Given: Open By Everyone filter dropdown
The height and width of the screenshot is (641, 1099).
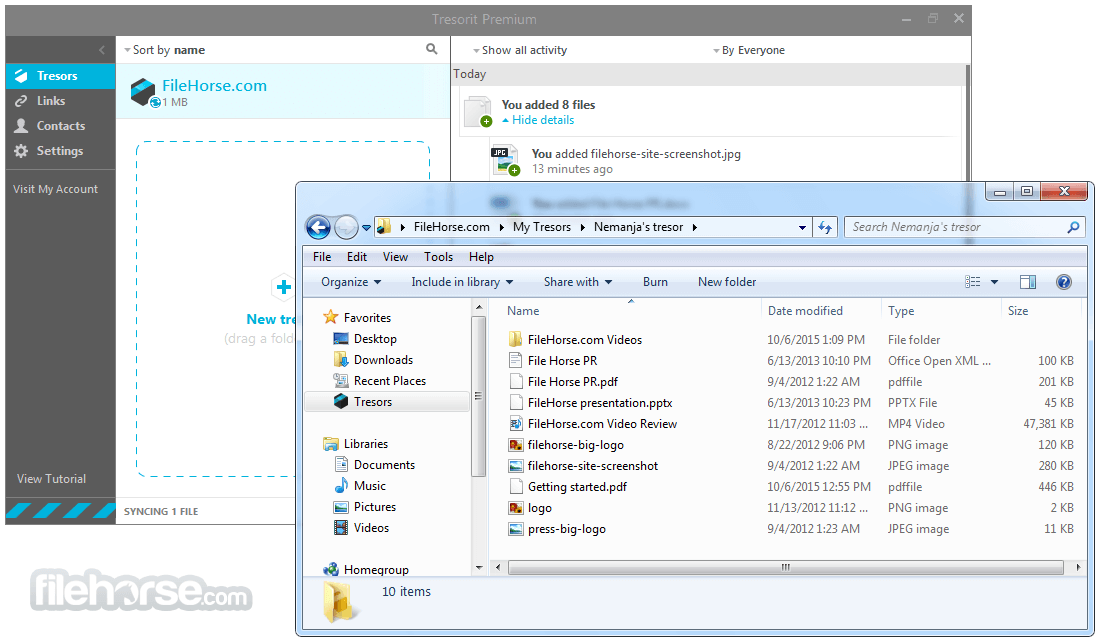Looking at the screenshot, I should 749,50.
